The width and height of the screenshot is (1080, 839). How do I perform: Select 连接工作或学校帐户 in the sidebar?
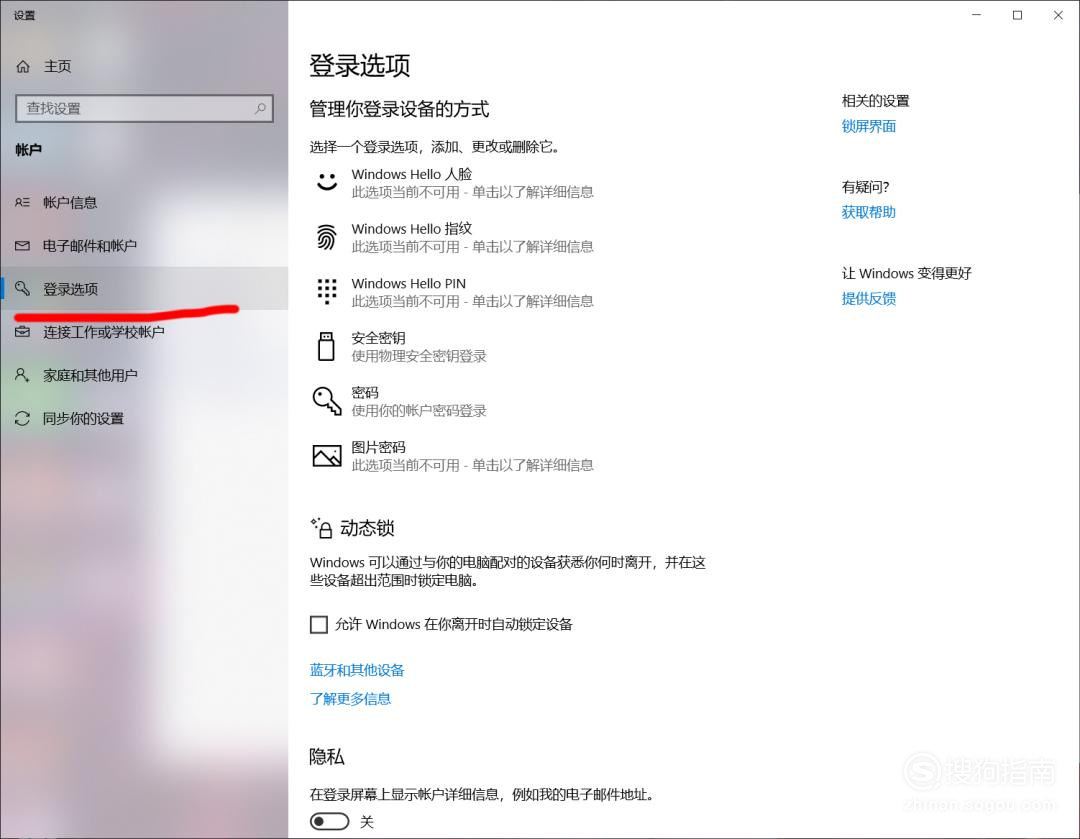click(144, 332)
